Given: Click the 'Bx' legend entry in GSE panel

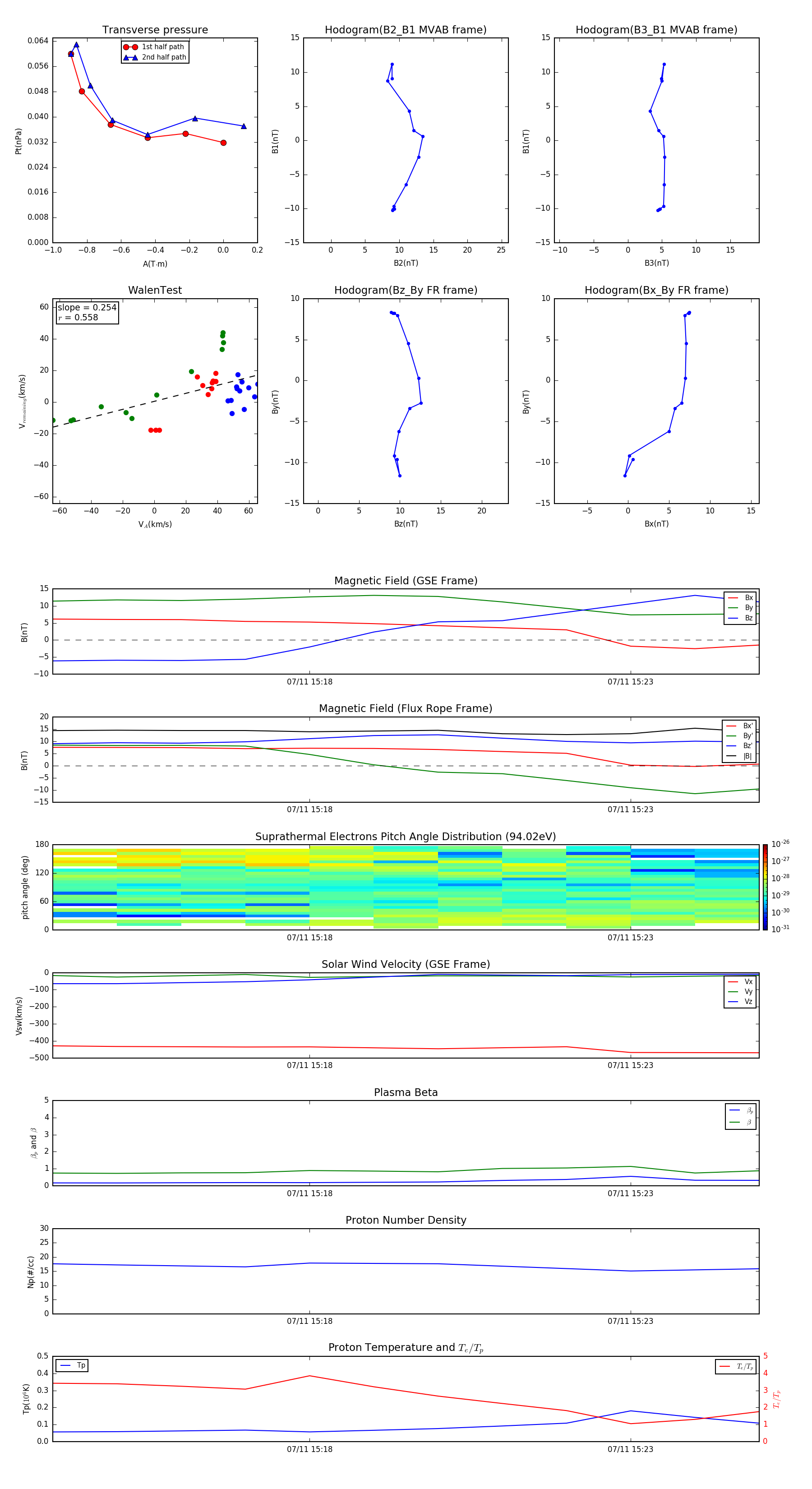Looking at the screenshot, I should [740, 598].
